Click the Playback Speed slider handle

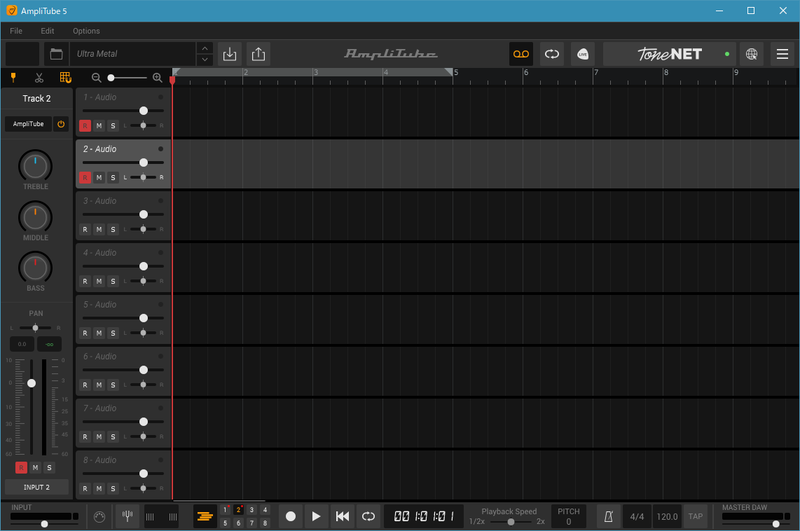coord(511,522)
